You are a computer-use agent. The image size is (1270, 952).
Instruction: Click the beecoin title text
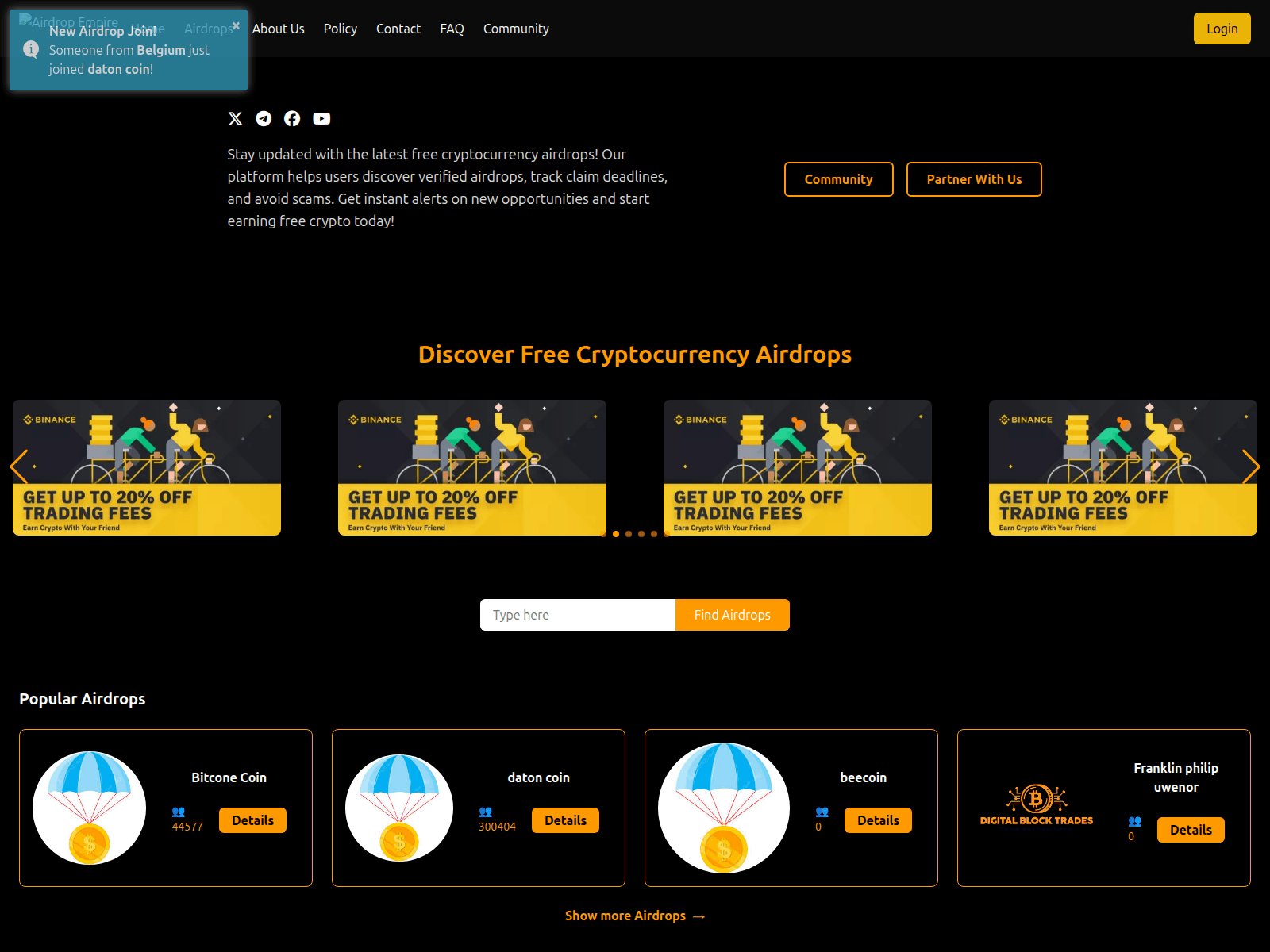pos(864,777)
